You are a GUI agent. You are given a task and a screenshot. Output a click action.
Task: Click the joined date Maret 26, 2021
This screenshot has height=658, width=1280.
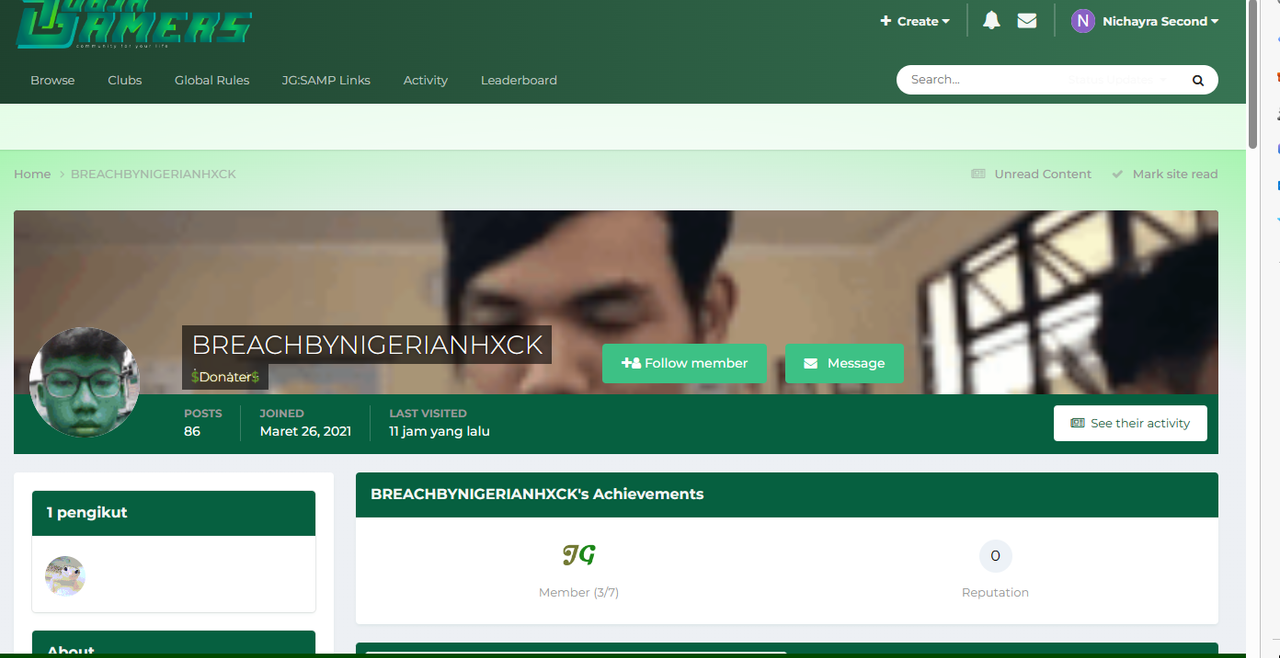coord(305,431)
